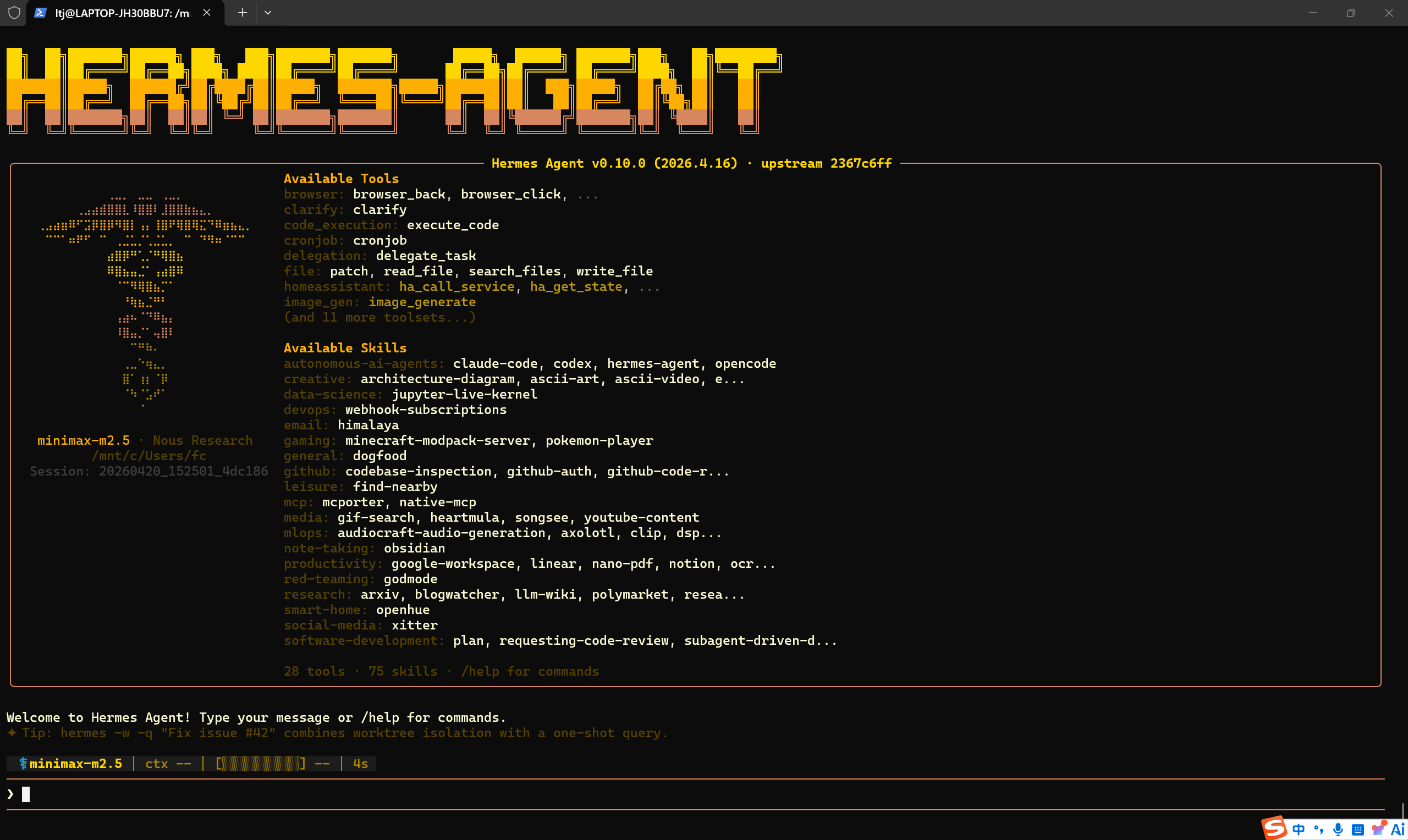Click the voice input microphone icon

click(x=1338, y=830)
